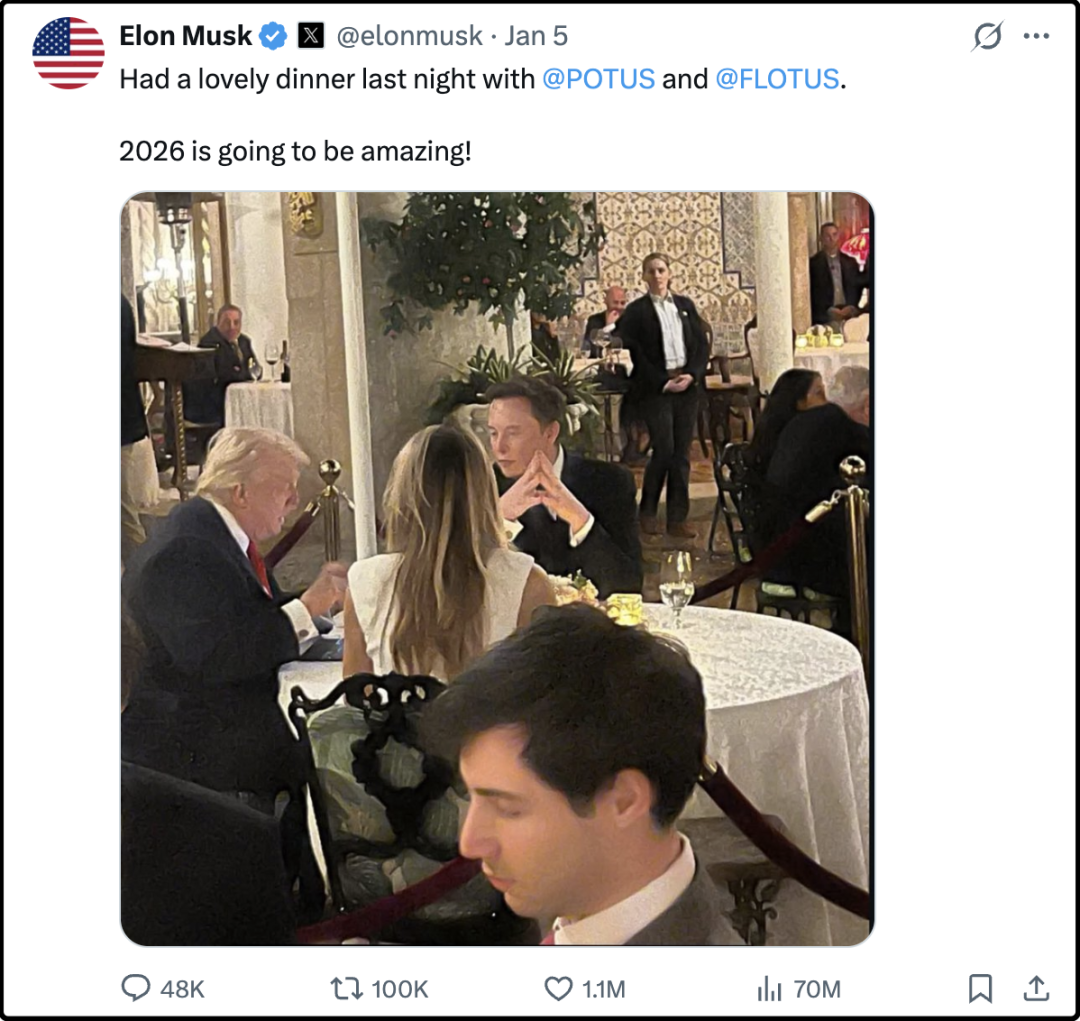
Task: Open the three-dot More options menu
Action: click(x=1036, y=37)
